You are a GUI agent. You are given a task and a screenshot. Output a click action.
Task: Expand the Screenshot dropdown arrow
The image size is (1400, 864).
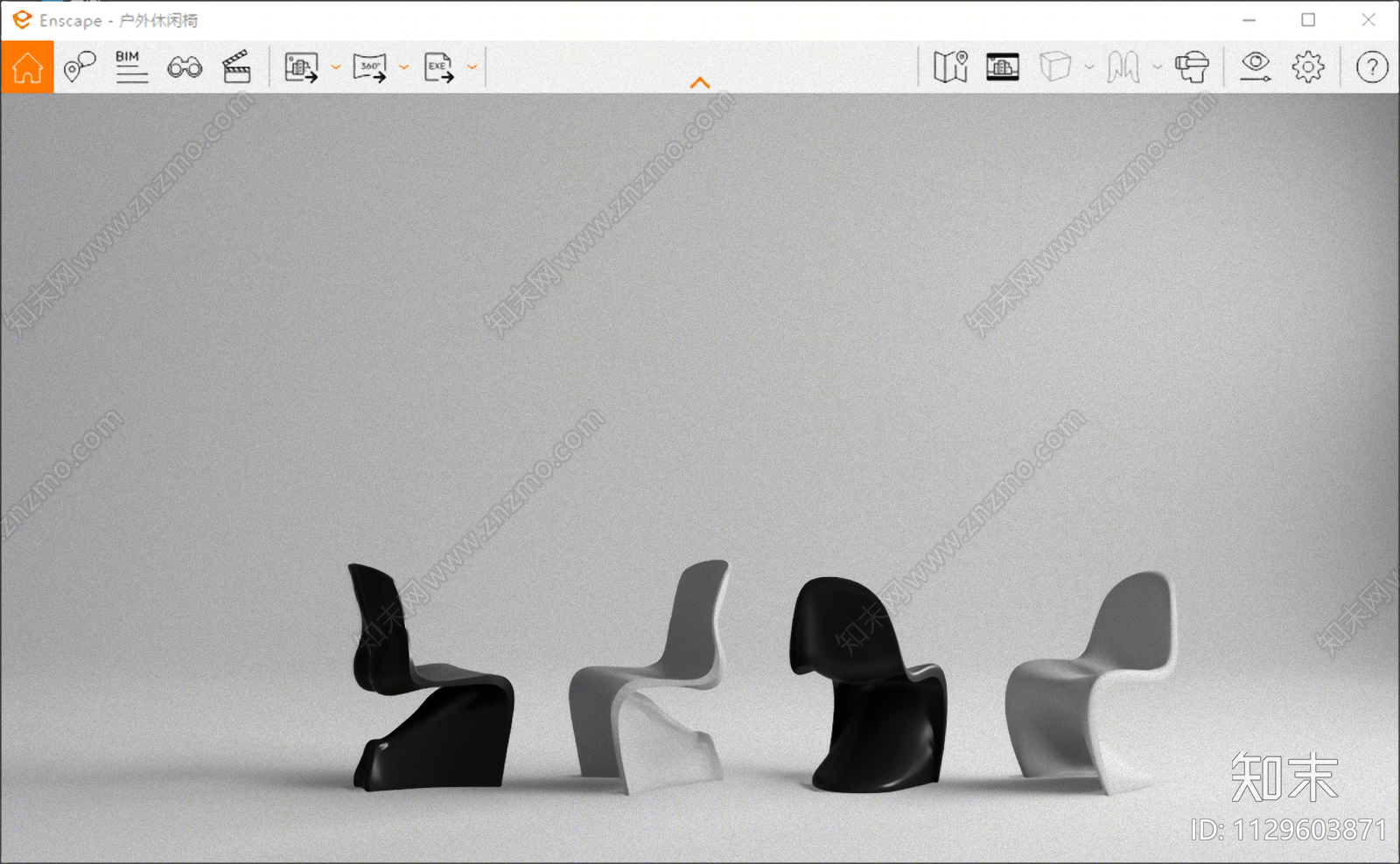[335, 67]
